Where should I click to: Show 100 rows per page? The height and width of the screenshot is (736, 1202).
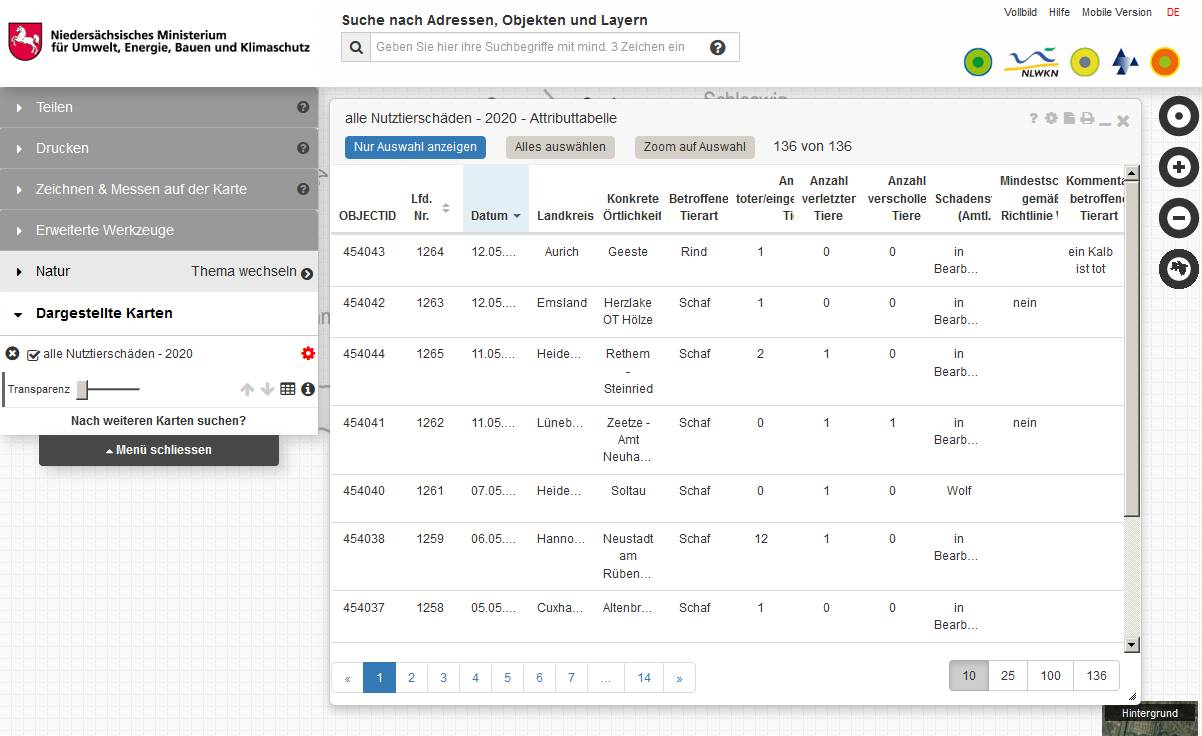tap(1050, 676)
